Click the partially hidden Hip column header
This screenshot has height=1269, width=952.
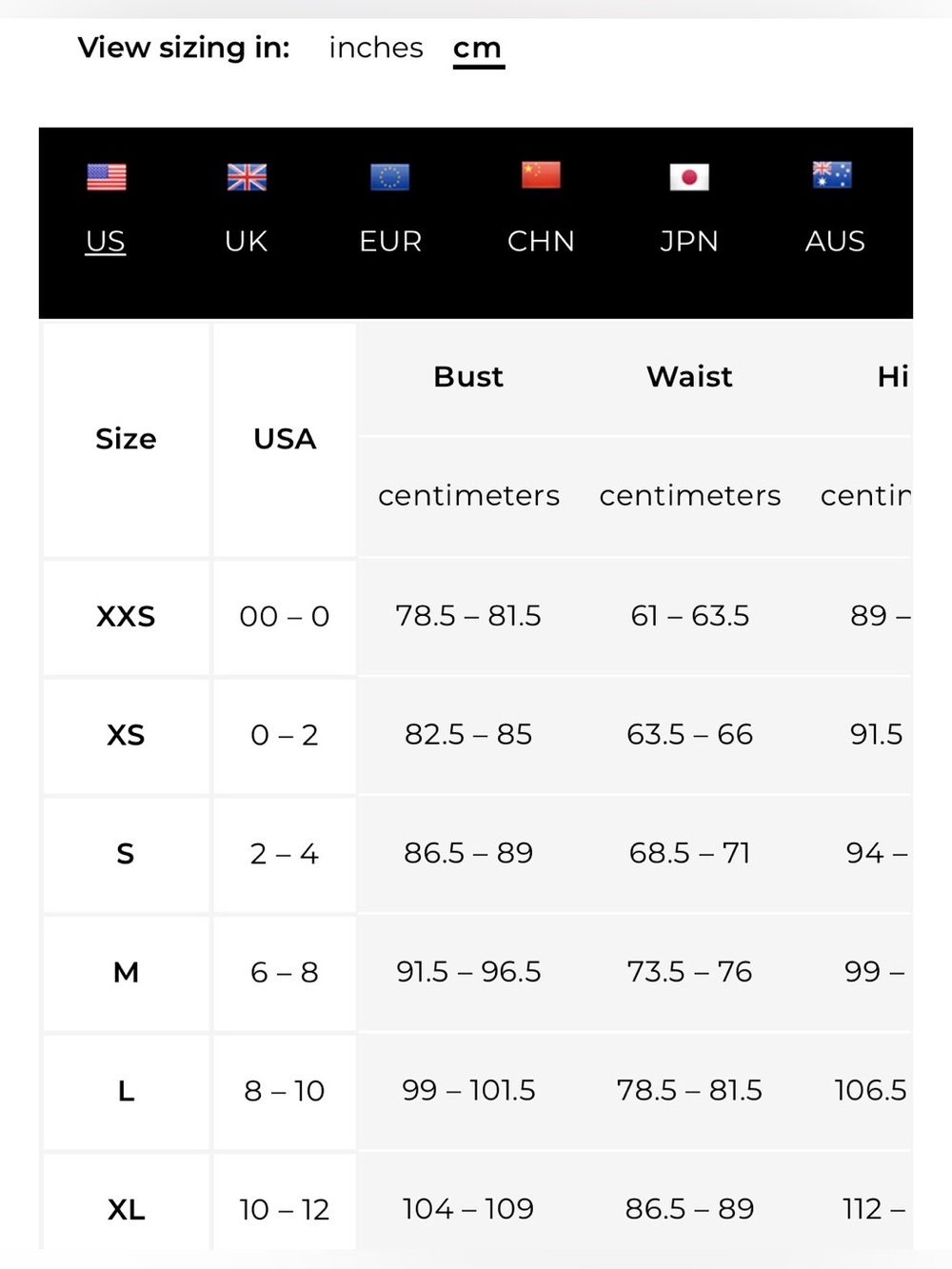tap(893, 377)
